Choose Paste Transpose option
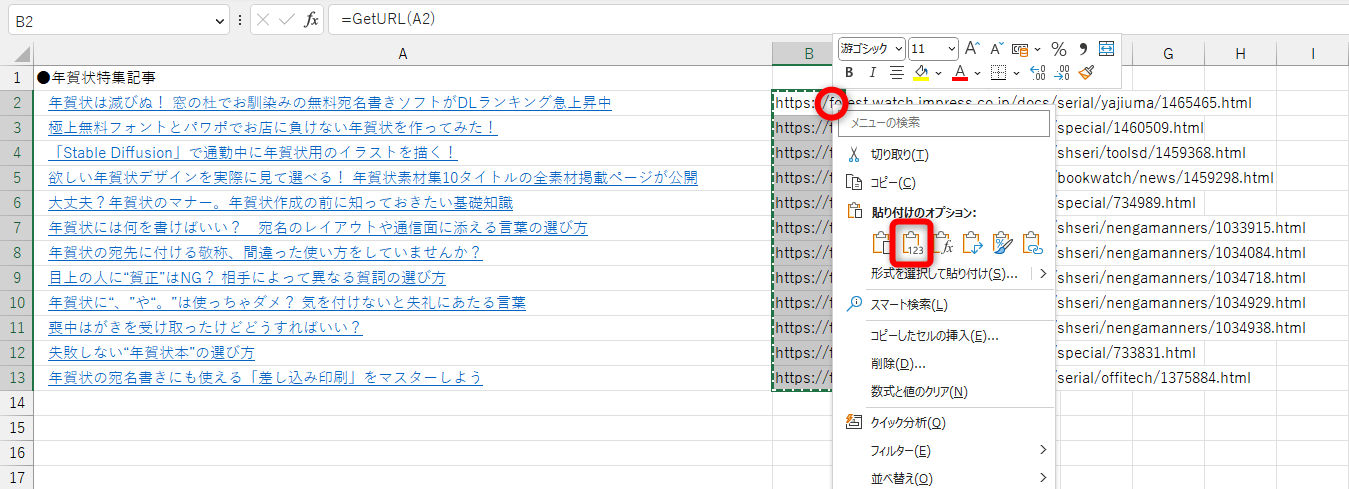The image size is (1349, 489). [x=972, y=243]
